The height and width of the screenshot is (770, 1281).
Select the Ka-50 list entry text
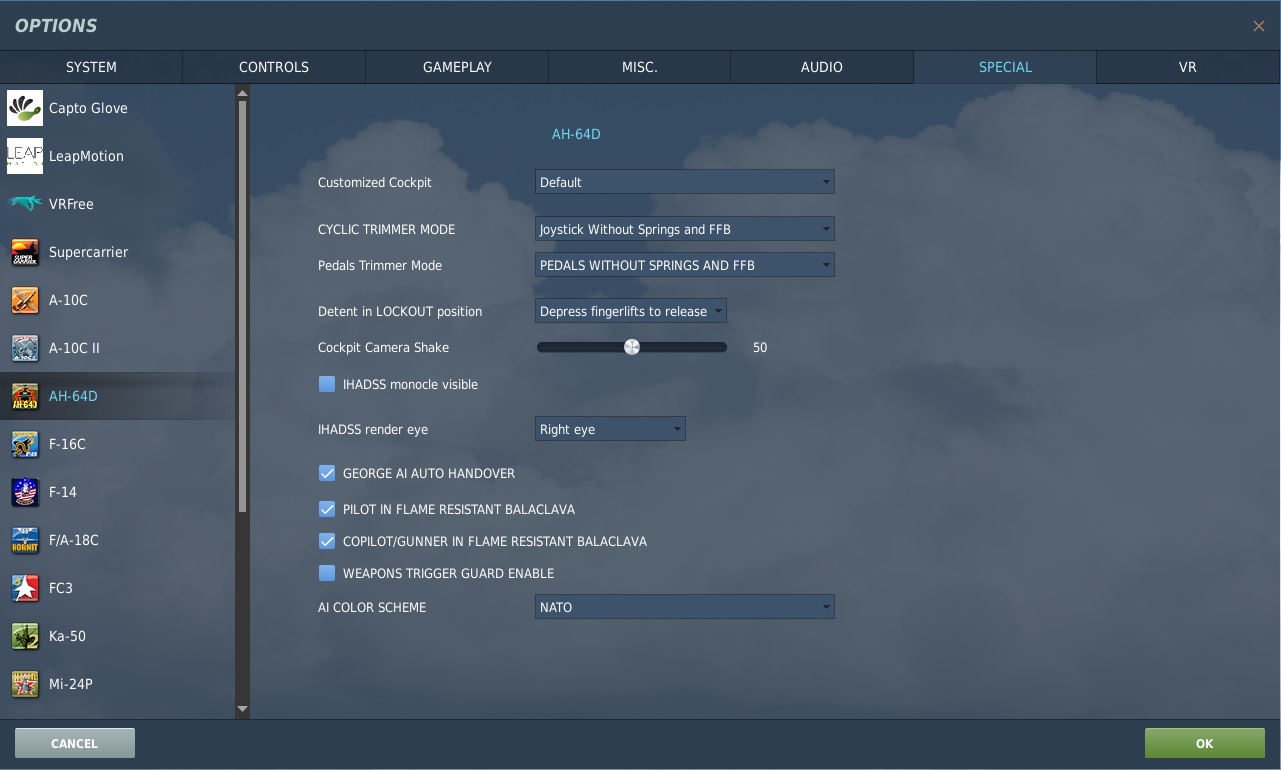[x=67, y=636]
